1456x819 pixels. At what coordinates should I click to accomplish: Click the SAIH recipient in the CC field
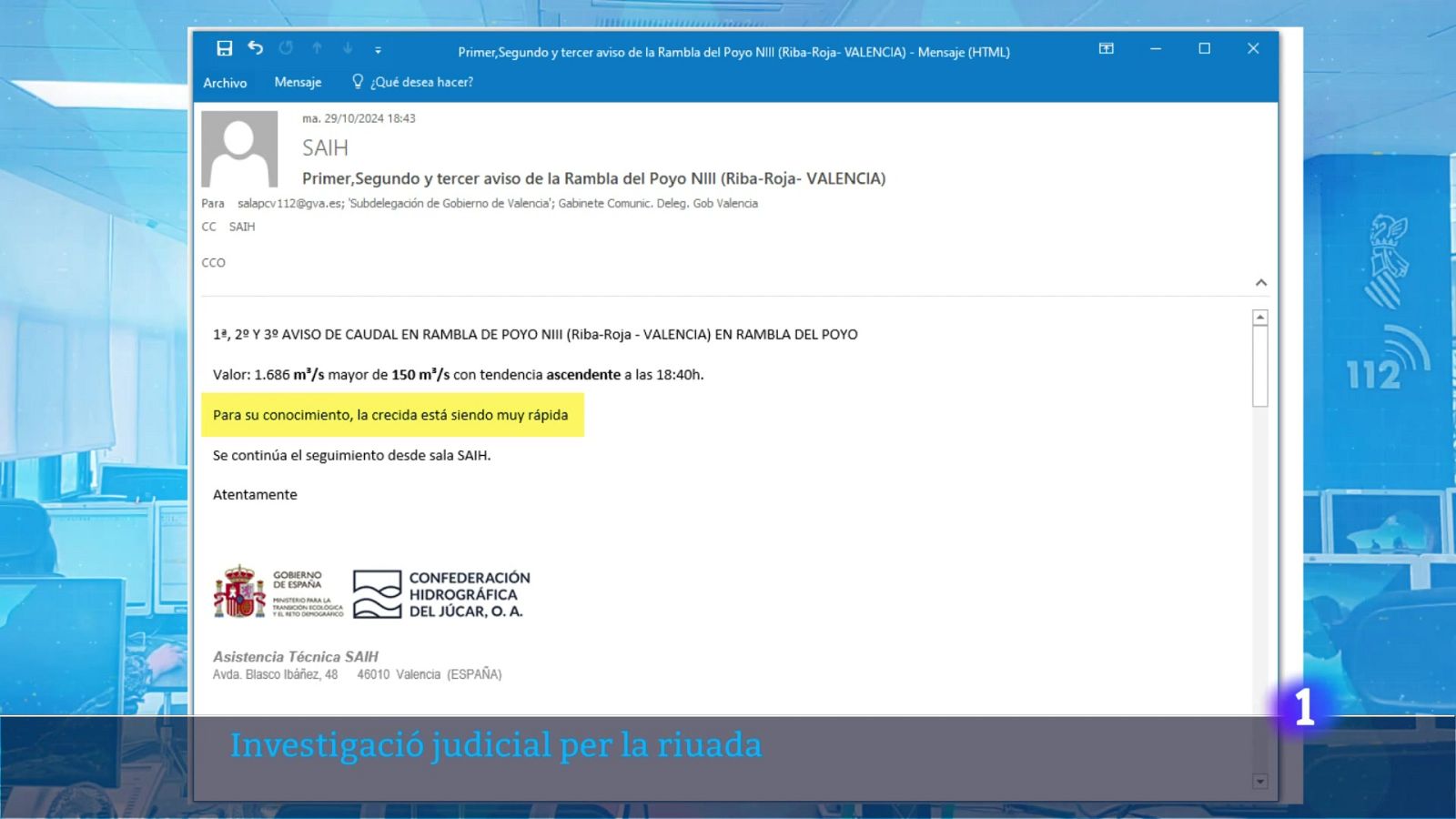tap(242, 227)
